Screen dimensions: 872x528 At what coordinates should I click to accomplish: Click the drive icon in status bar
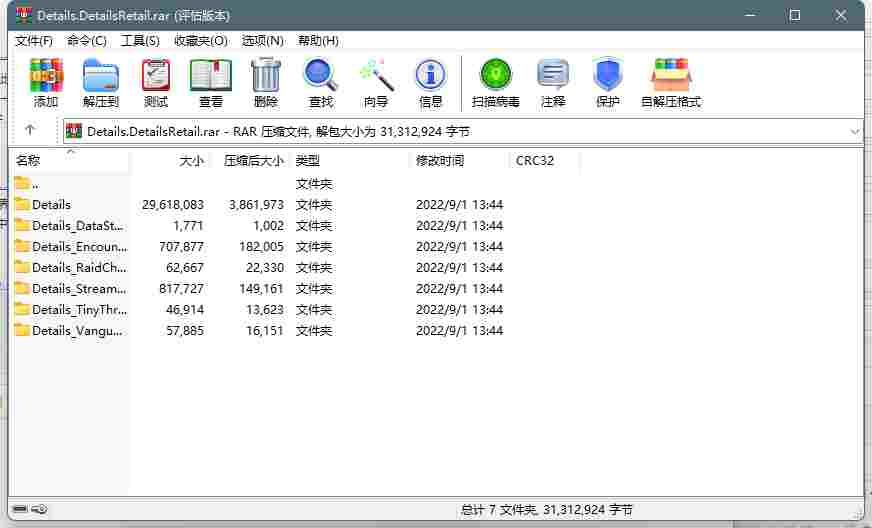pyautogui.click(x=20, y=509)
